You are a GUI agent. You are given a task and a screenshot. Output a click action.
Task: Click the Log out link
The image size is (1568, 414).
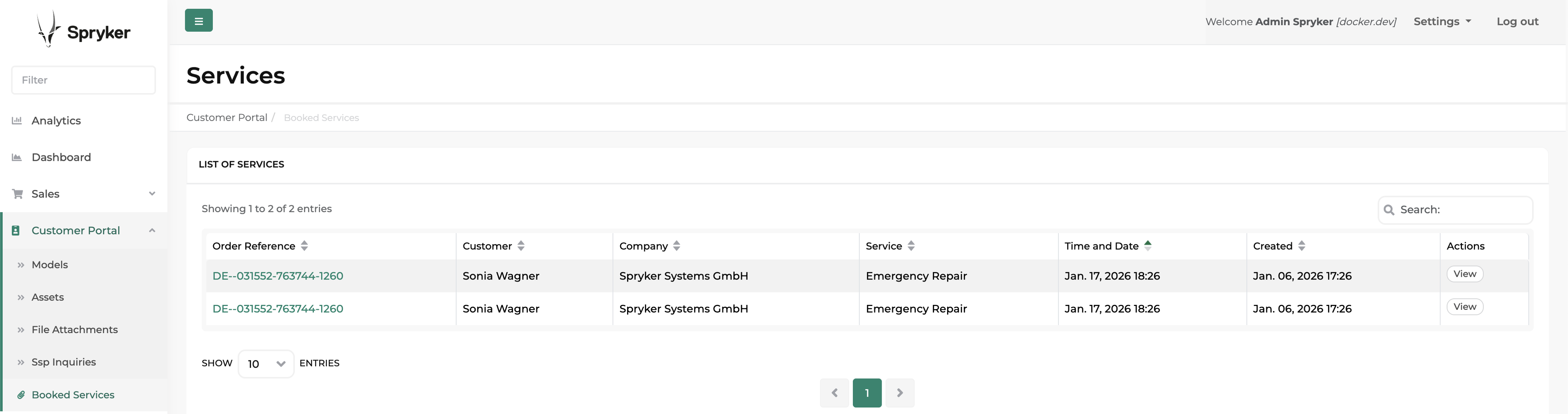click(x=1517, y=21)
